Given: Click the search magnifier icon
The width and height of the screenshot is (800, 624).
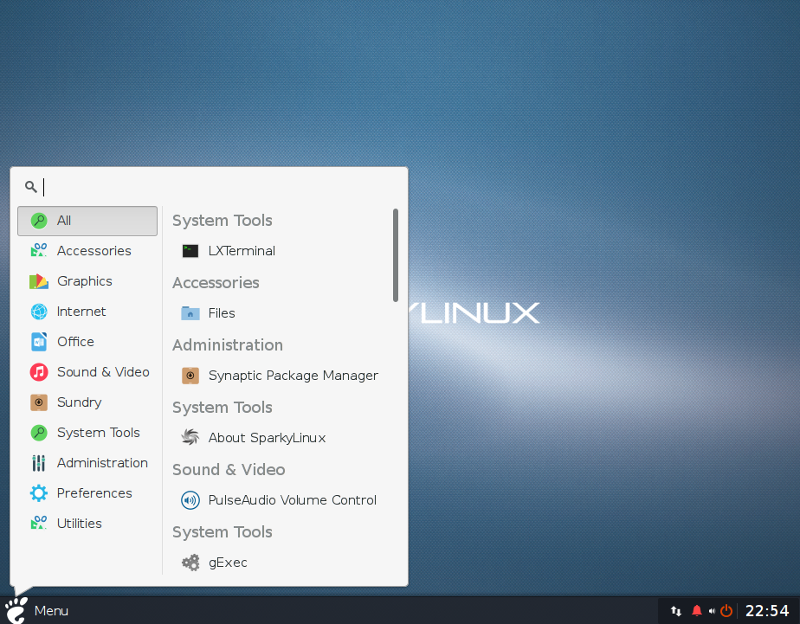Looking at the screenshot, I should (31, 187).
